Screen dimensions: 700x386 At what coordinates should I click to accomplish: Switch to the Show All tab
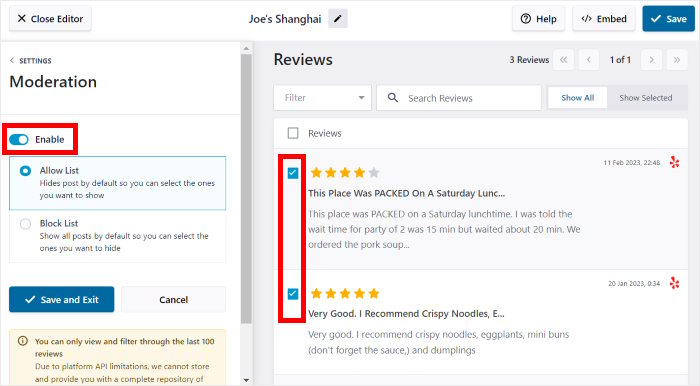click(x=577, y=98)
